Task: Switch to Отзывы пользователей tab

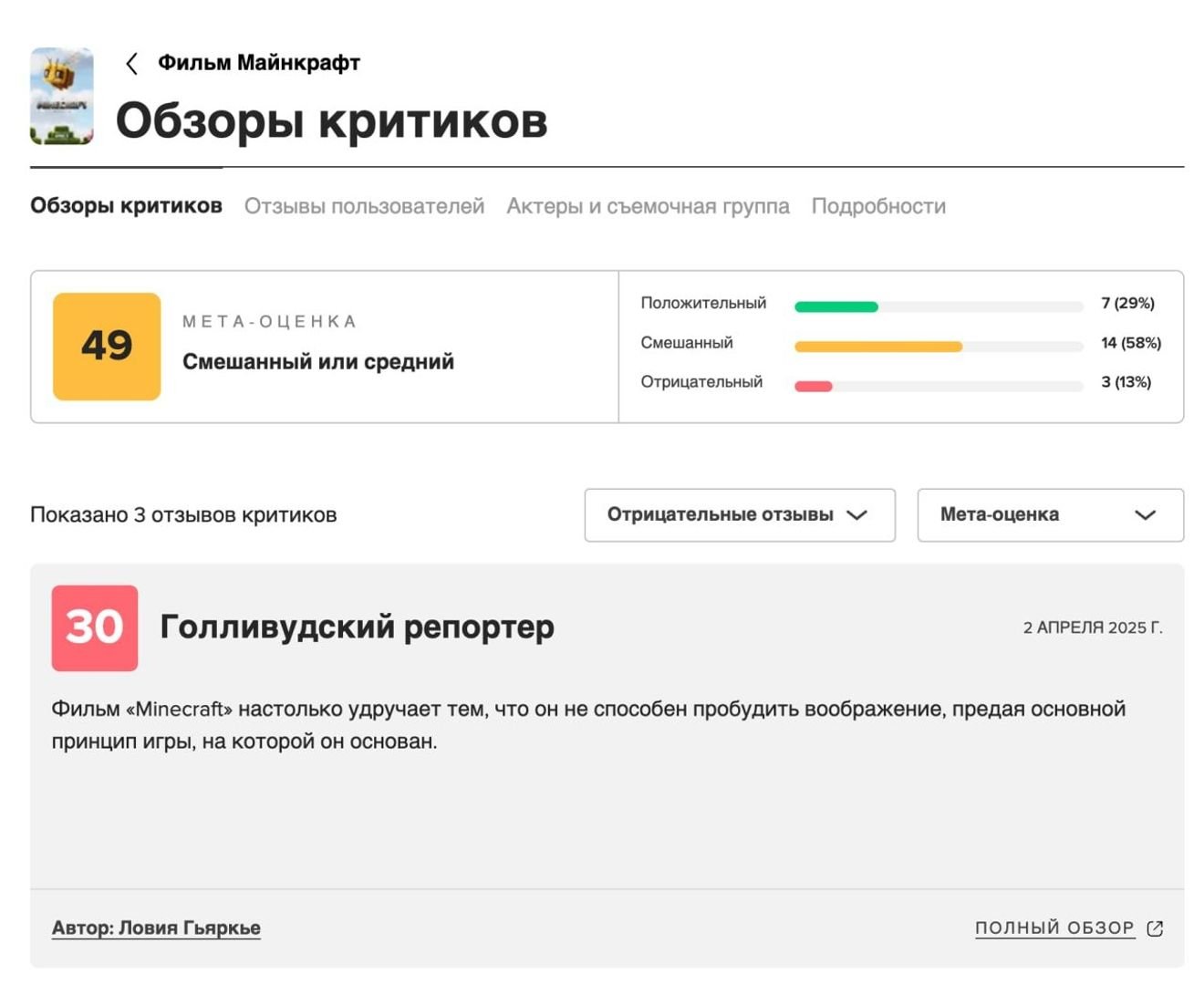Action: (364, 206)
